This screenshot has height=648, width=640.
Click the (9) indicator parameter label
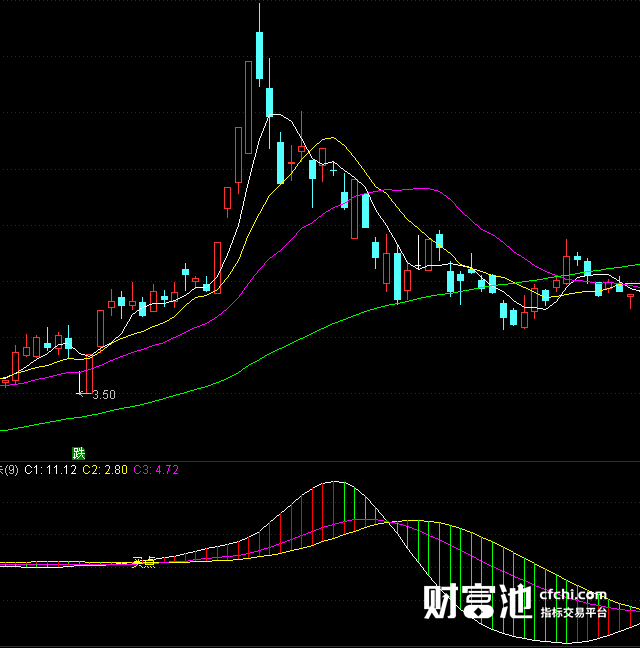coord(10,470)
